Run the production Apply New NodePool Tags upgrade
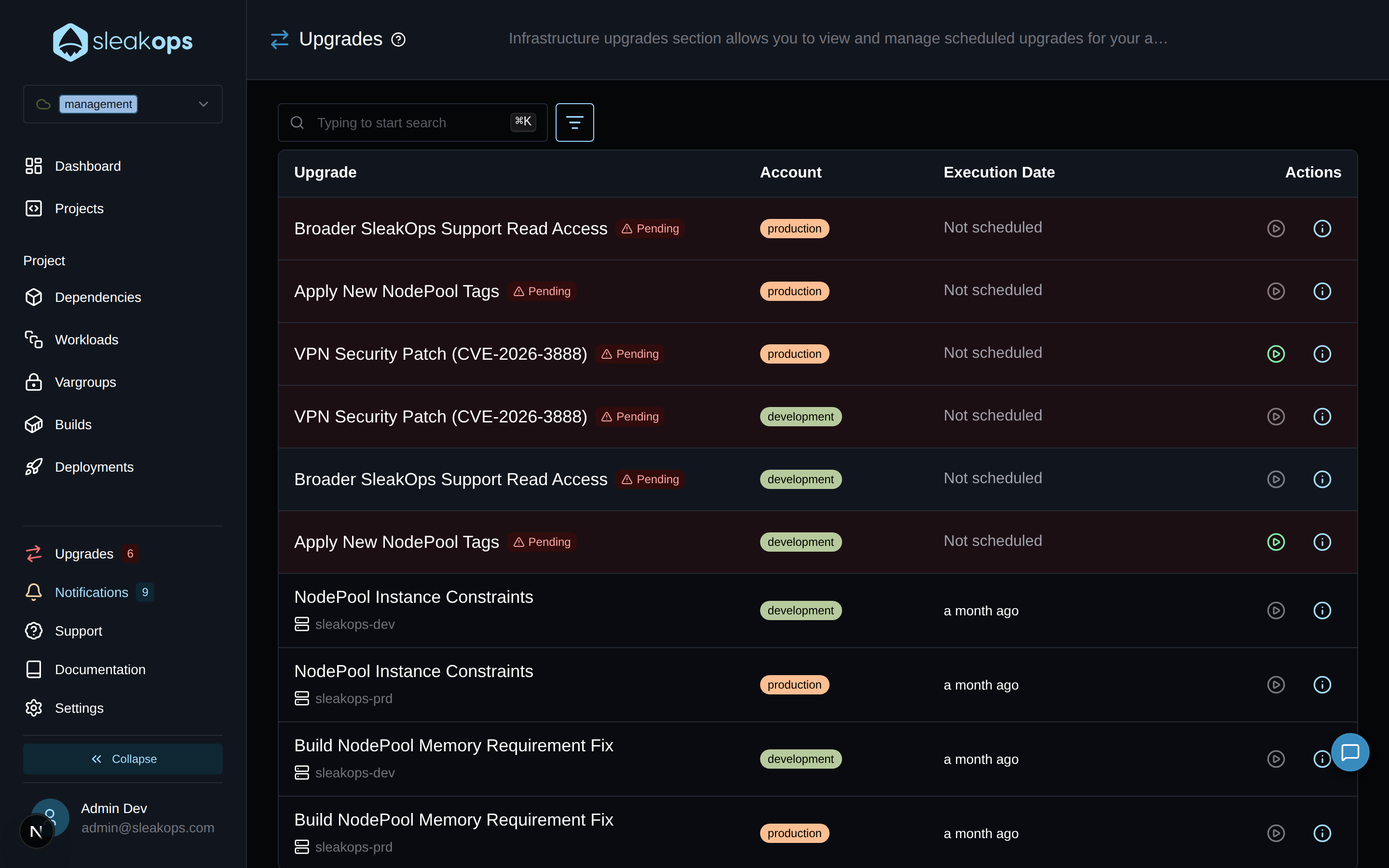Image resolution: width=1389 pixels, height=868 pixels. 1276,291
